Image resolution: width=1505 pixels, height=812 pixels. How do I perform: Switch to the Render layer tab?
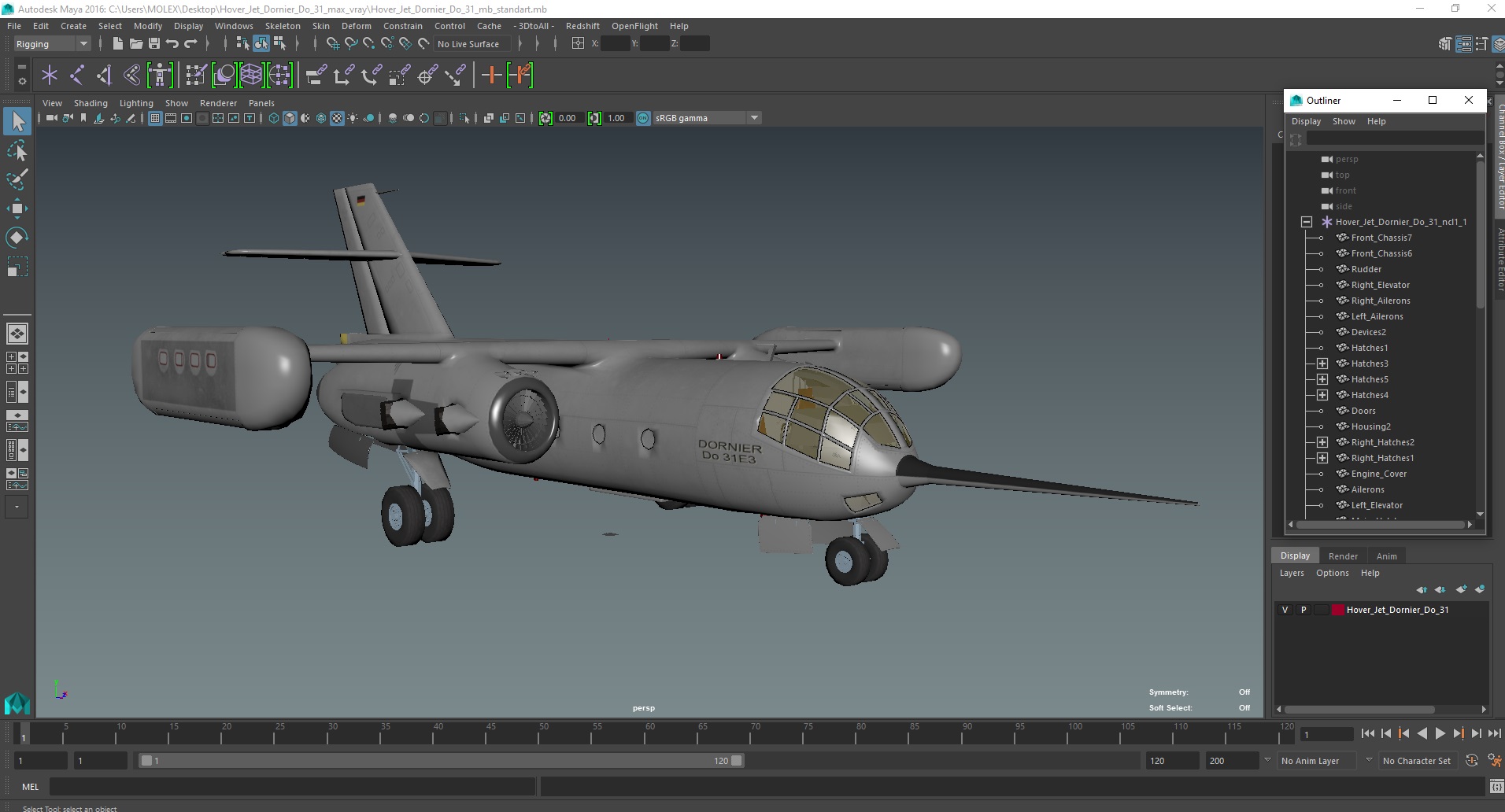tap(1343, 556)
